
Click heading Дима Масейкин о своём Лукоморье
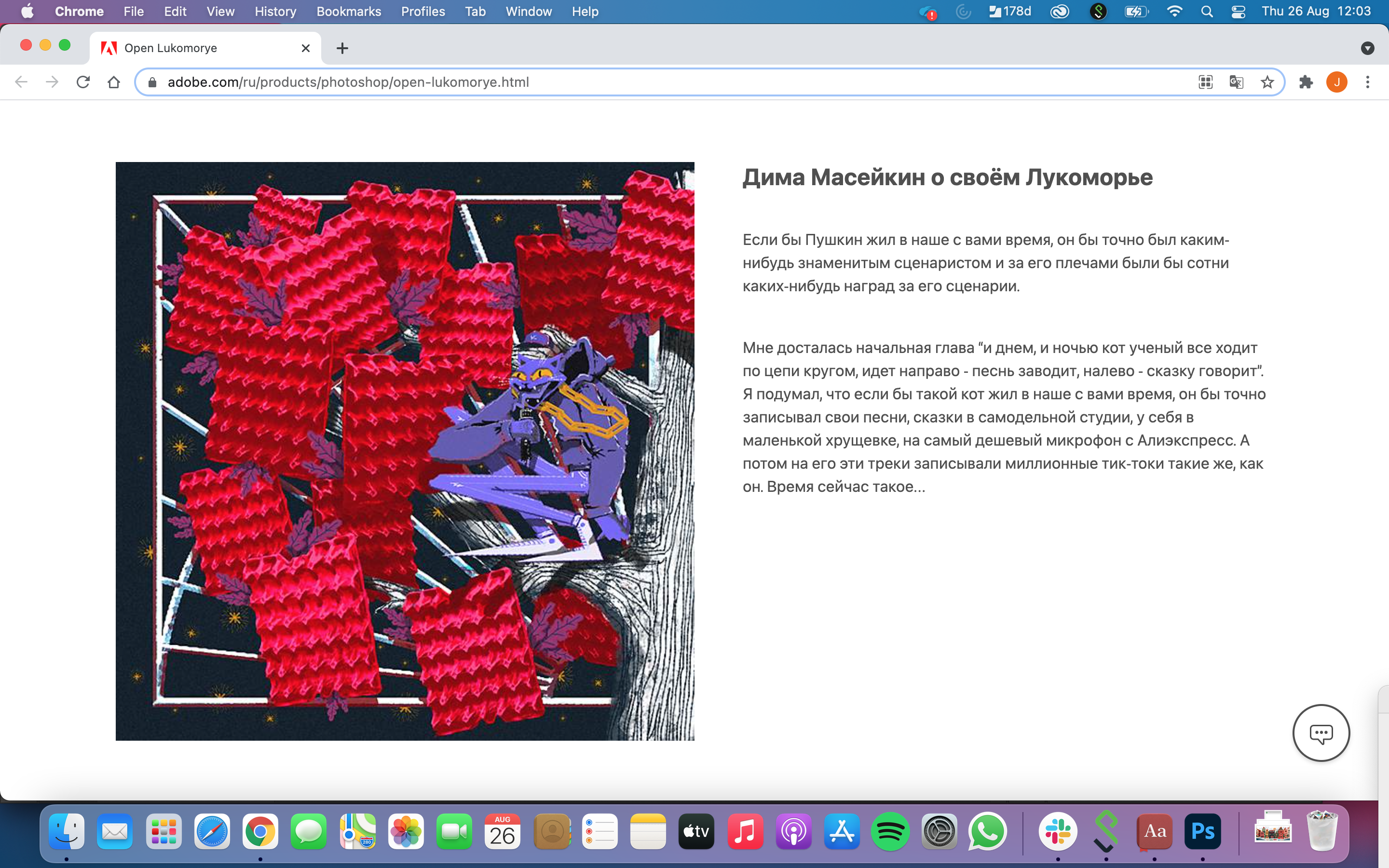[x=947, y=177]
